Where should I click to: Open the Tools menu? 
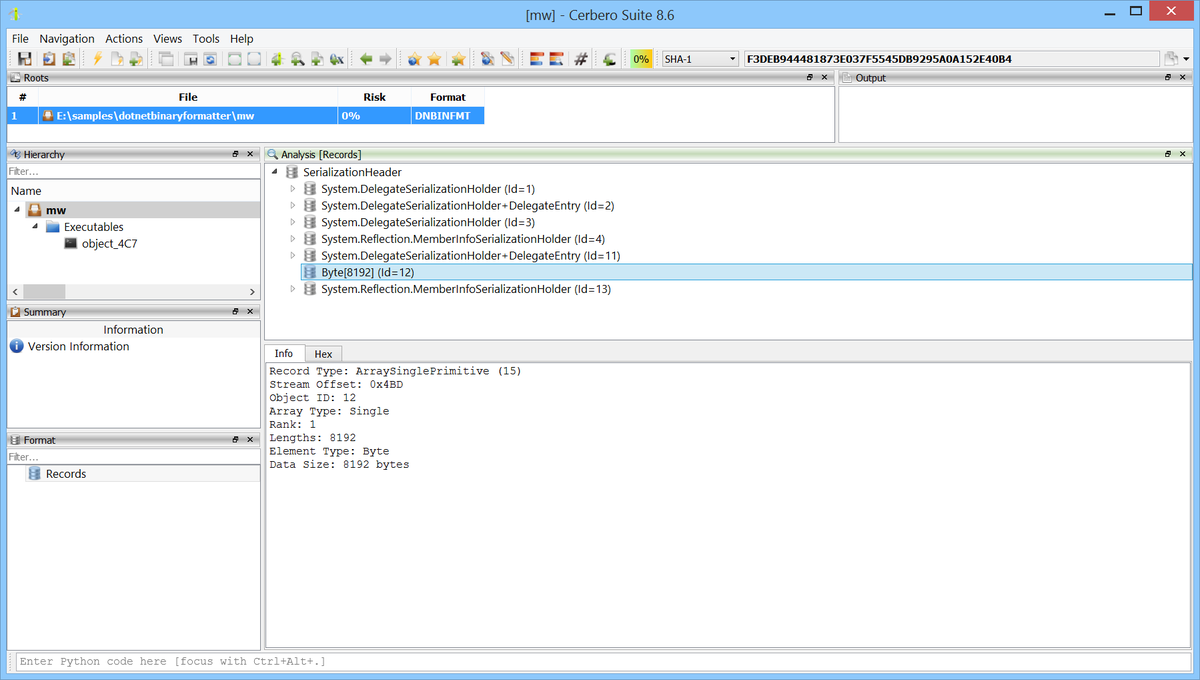(x=206, y=38)
